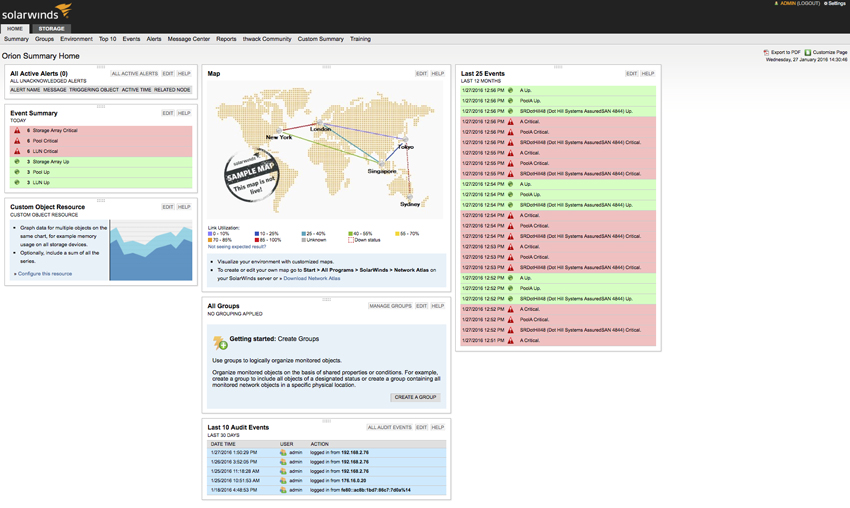
Task: Click warning icon of 12:51 PM A Critical event
Action: 510,340
